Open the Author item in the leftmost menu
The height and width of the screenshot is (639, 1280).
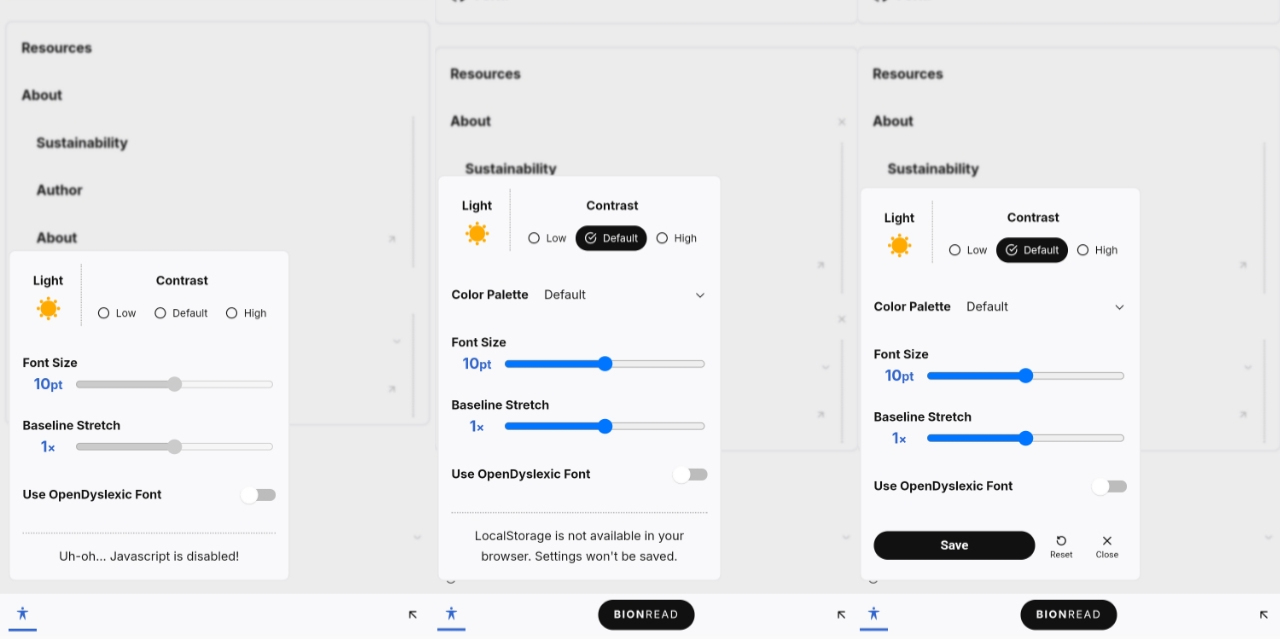point(60,190)
